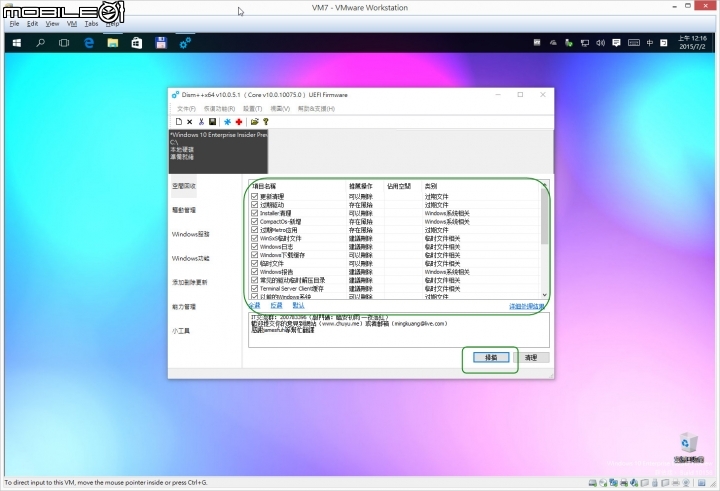Open the 文件(F) menu in Dism++
This screenshot has width=720, height=491.
click(186, 109)
